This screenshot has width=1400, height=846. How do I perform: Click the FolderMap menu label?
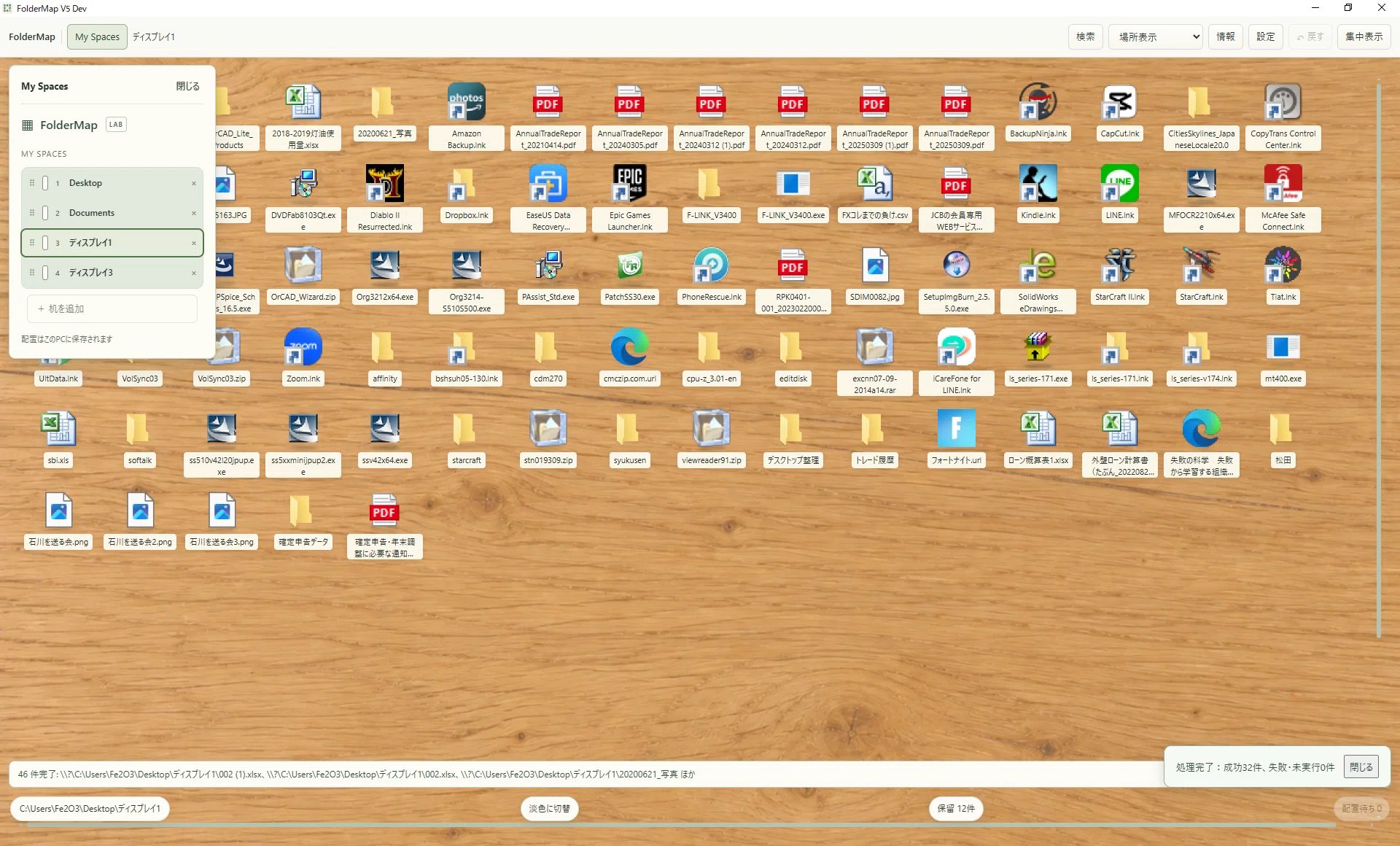tap(32, 36)
